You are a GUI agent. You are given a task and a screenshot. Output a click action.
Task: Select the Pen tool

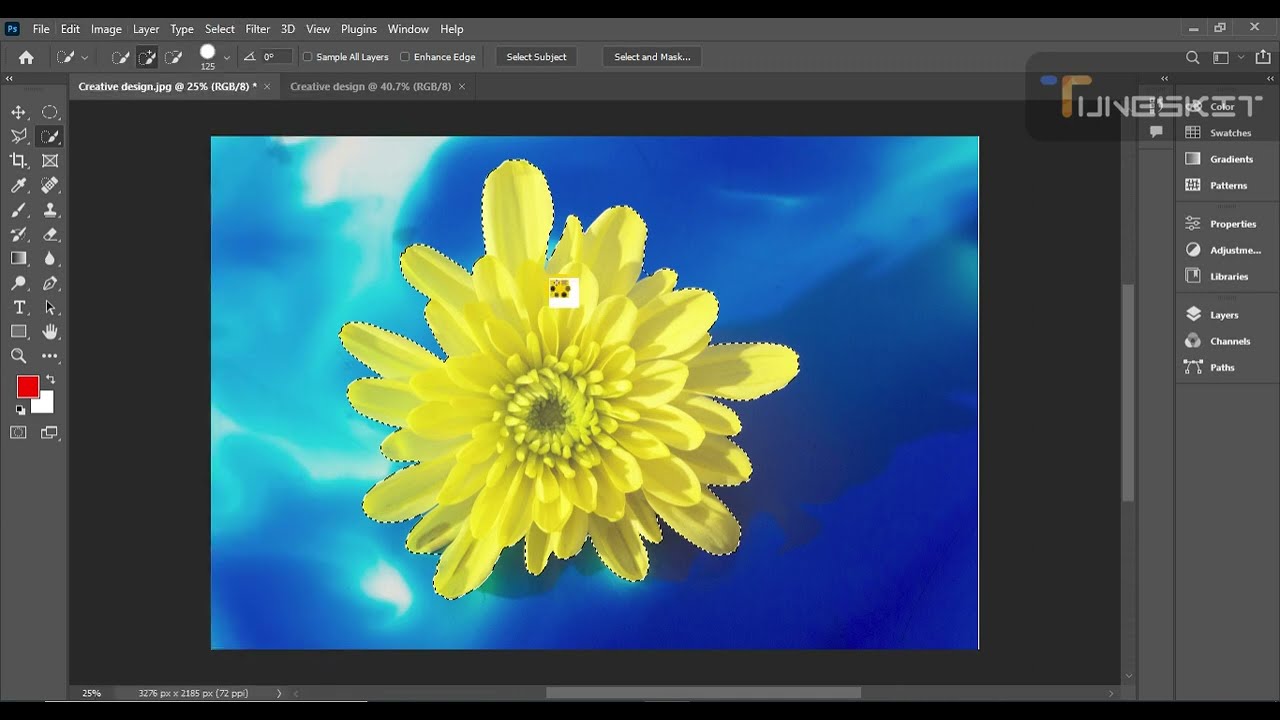[50, 283]
